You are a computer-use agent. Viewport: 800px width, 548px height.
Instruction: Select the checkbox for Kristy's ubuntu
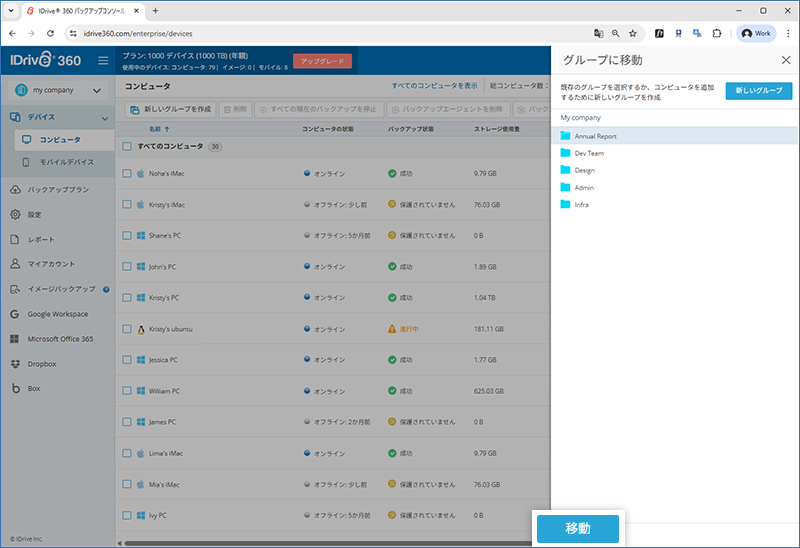coord(127,329)
